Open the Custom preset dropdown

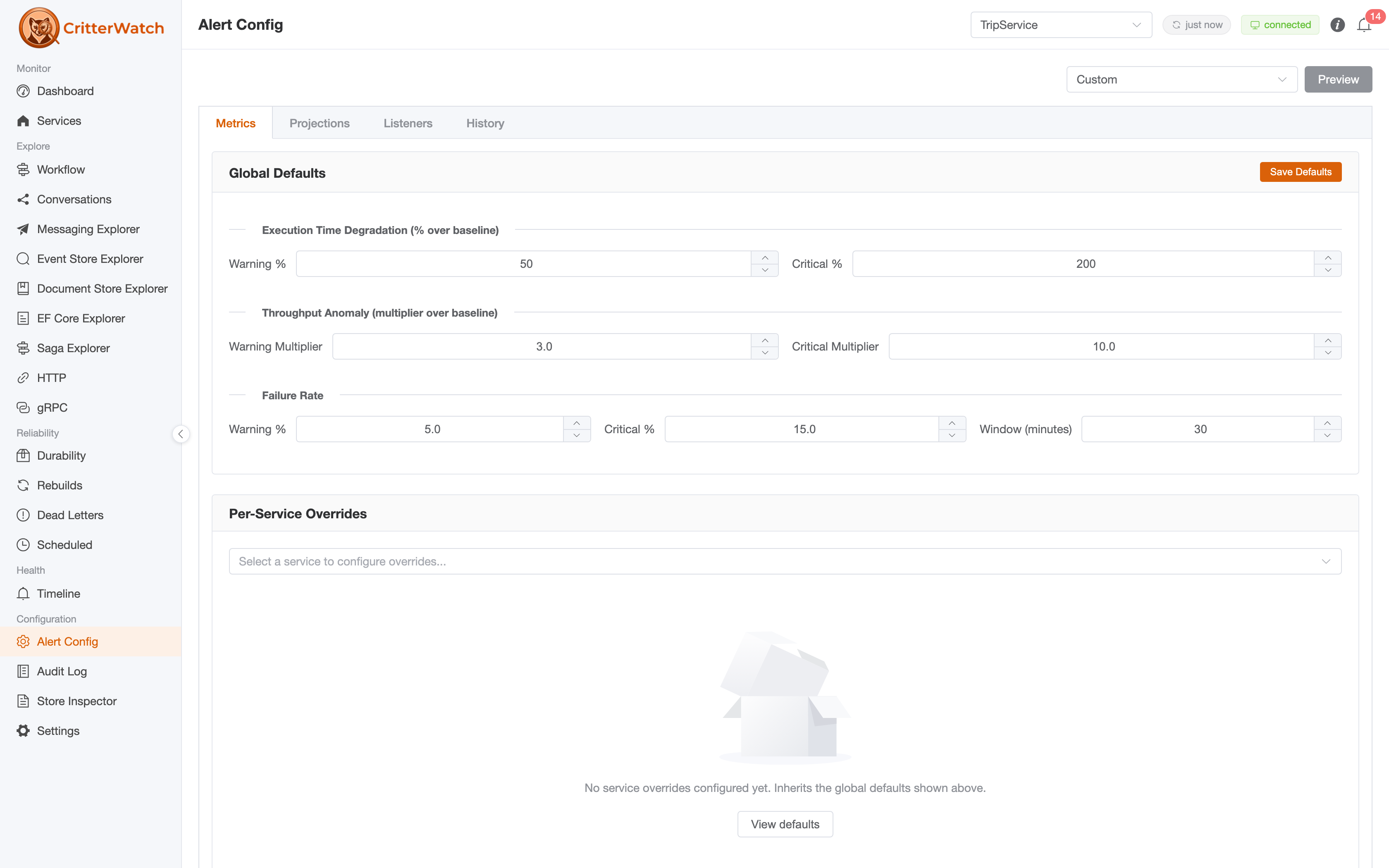1181,79
